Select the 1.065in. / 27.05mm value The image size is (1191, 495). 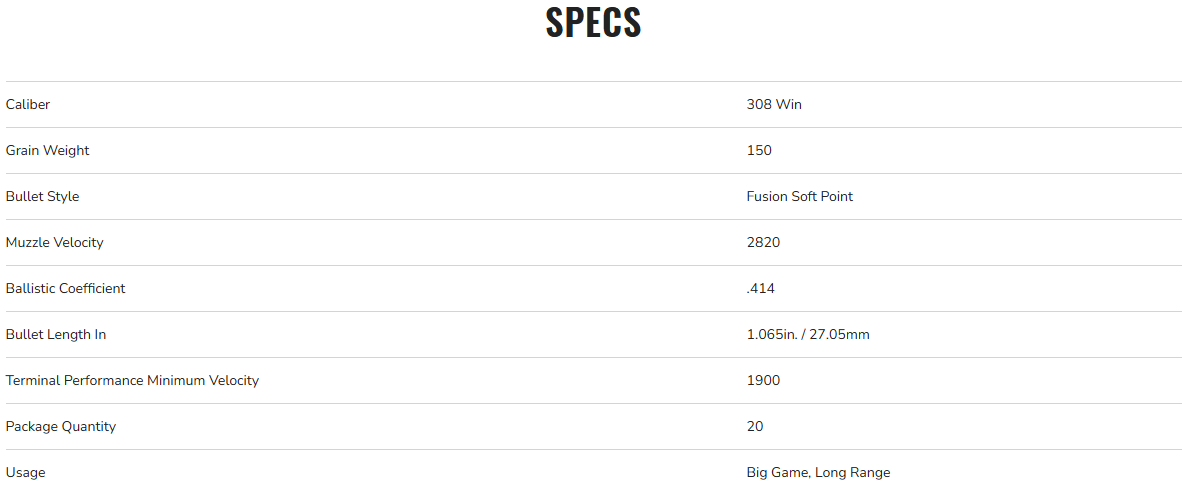tap(808, 334)
